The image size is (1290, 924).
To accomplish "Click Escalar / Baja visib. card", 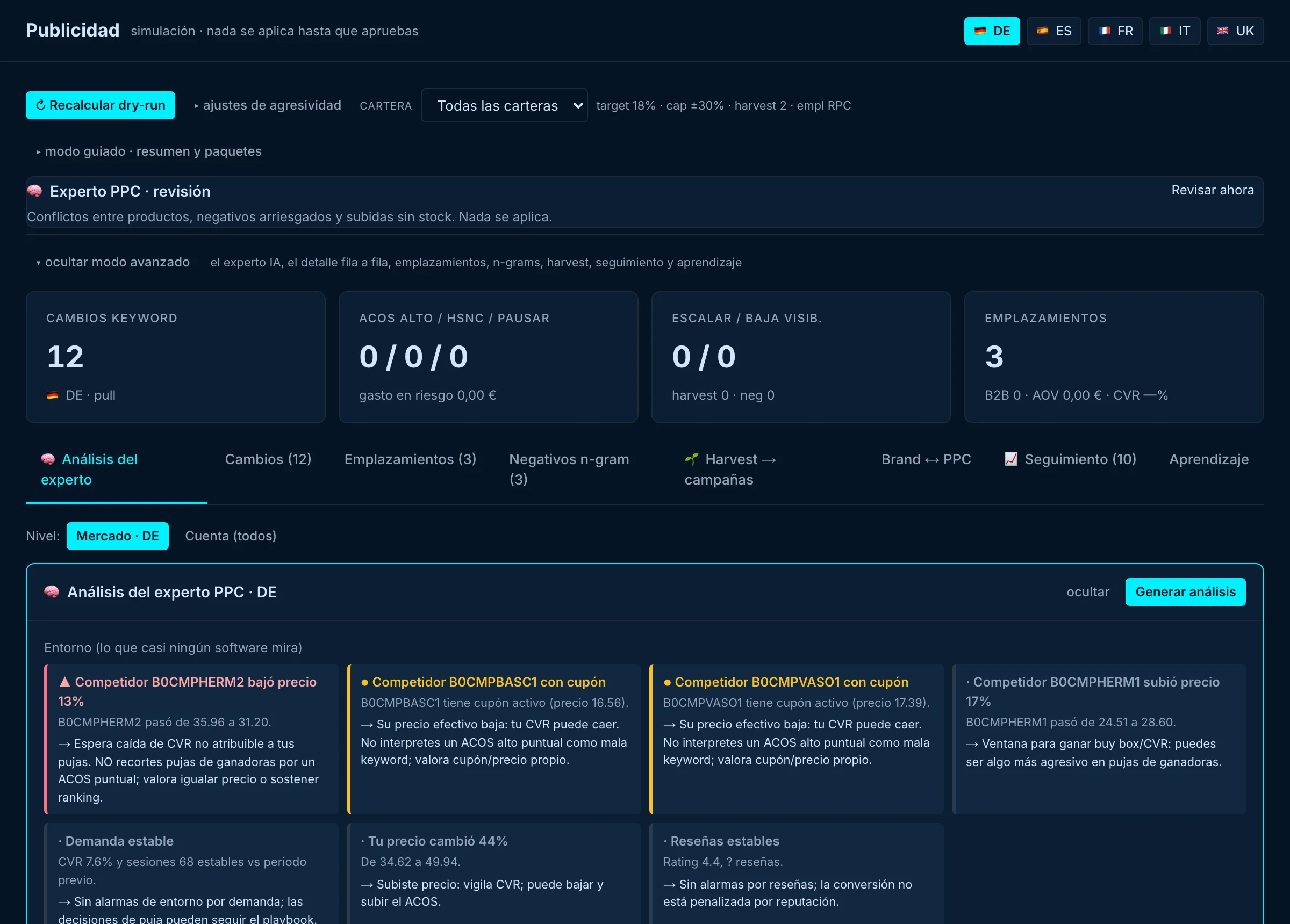I will (x=801, y=357).
